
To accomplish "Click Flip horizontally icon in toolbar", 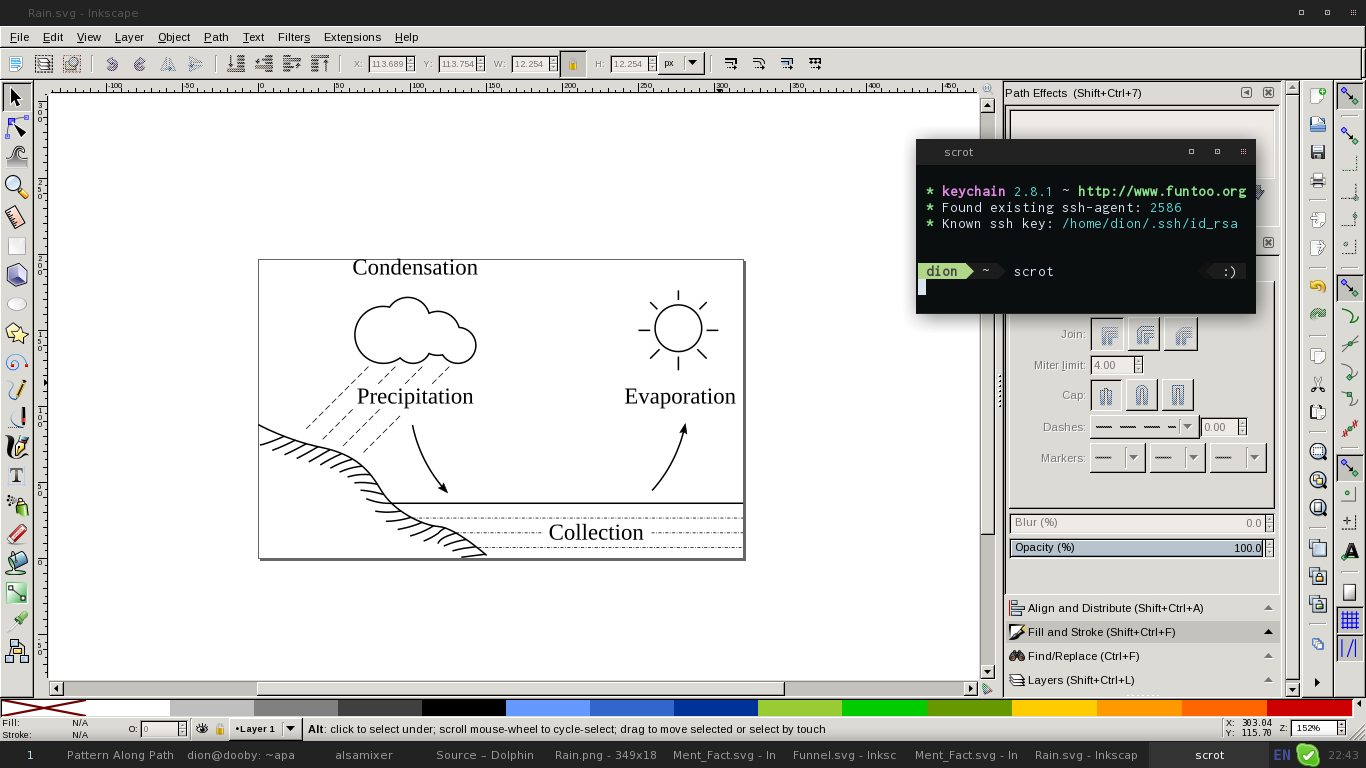I will point(168,63).
